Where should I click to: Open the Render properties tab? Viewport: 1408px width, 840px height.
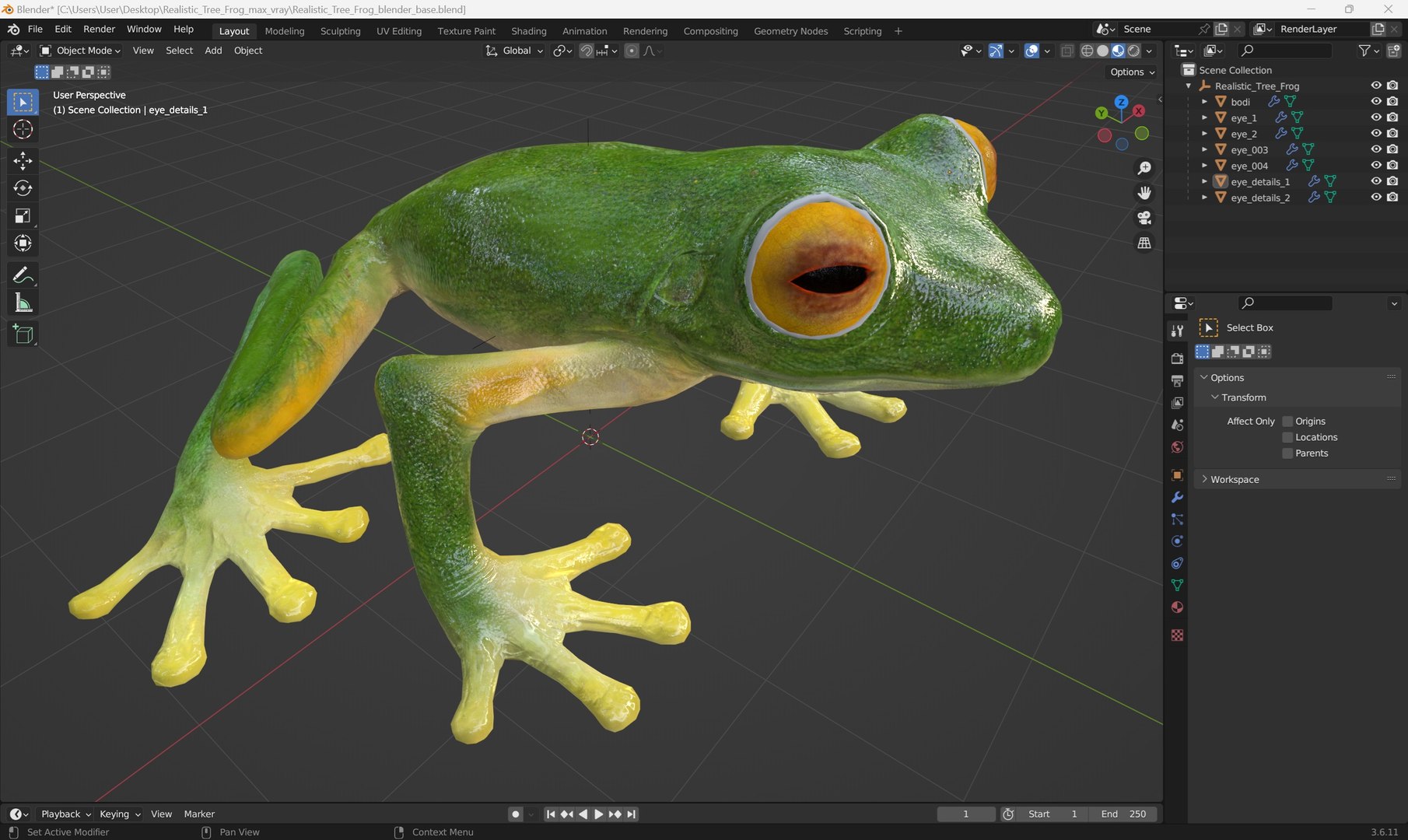[1177, 359]
